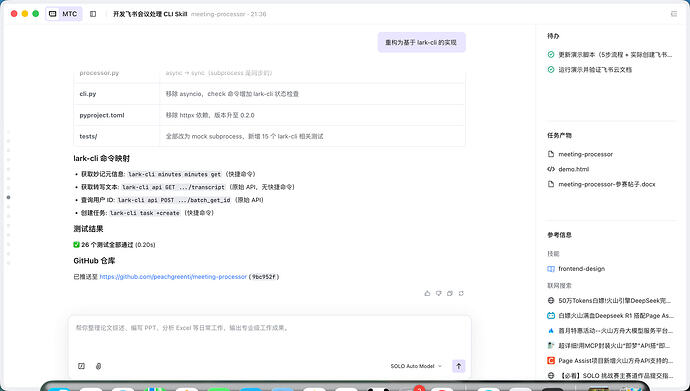
Task: Click the 26 个测试全部通过 result line
Action: 114,245
